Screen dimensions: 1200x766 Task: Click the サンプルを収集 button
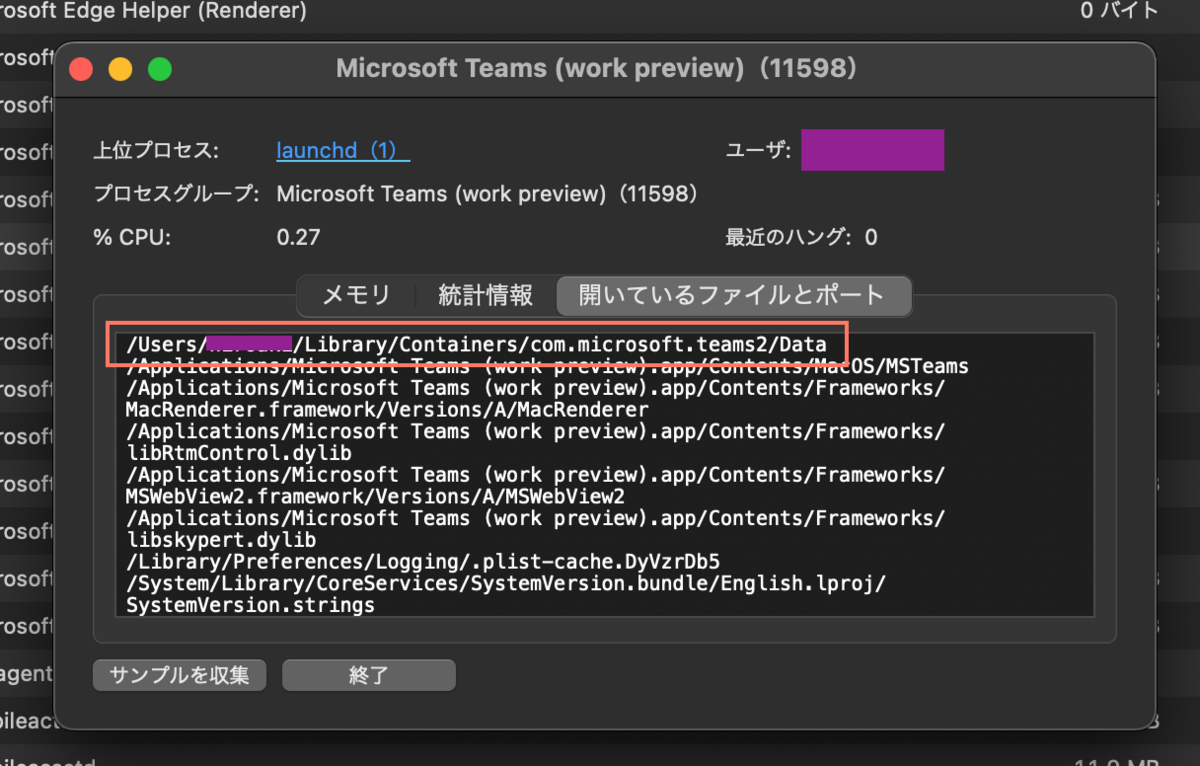pos(180,675)
